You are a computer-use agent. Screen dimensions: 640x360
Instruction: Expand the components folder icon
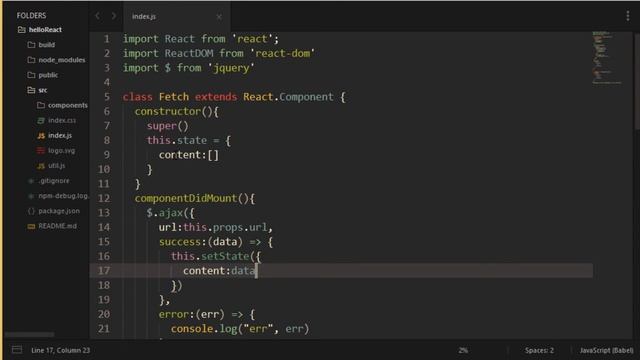point(41,105)
